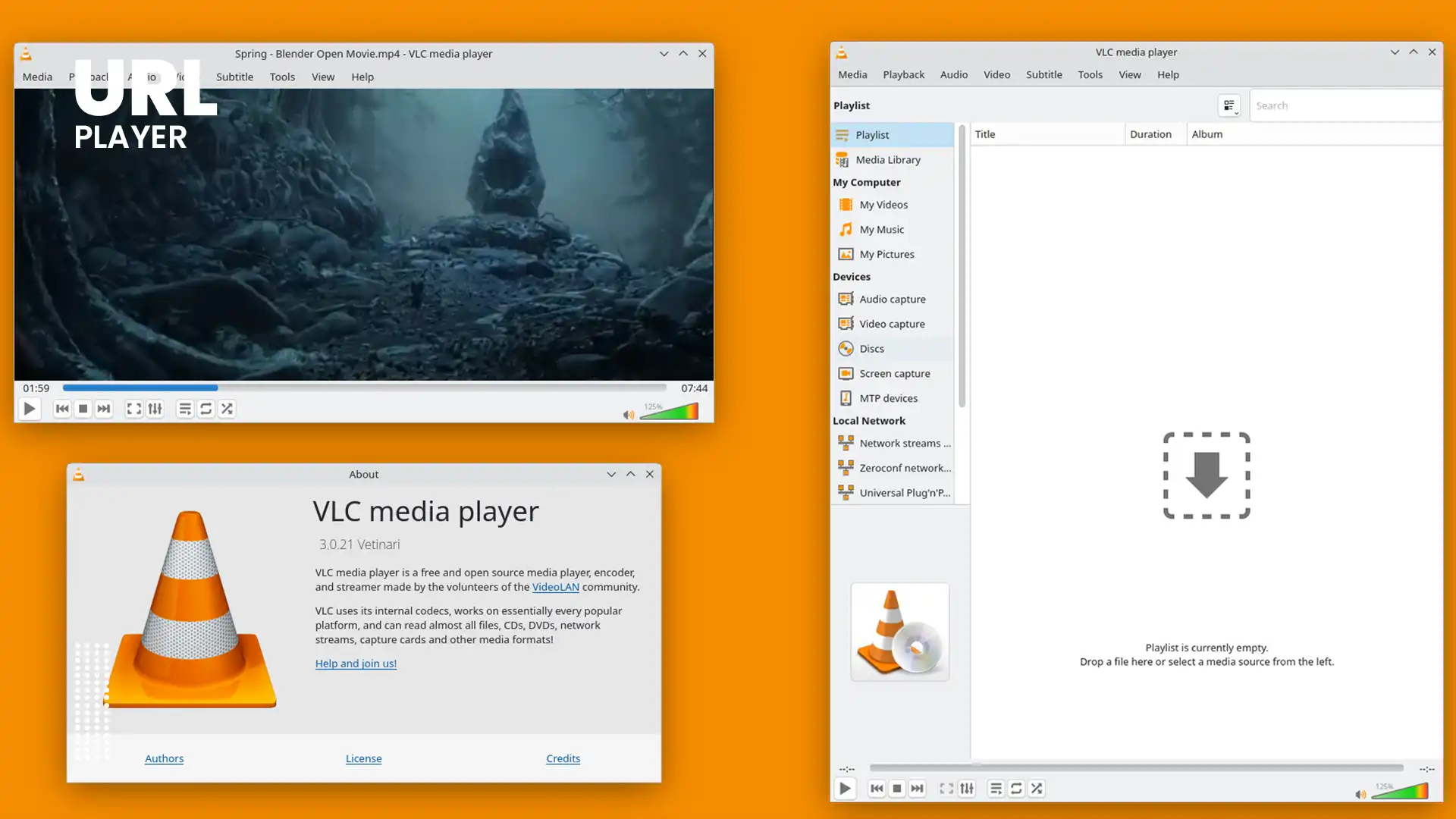Show the playlist from the playback toolbar

[184, 409]
